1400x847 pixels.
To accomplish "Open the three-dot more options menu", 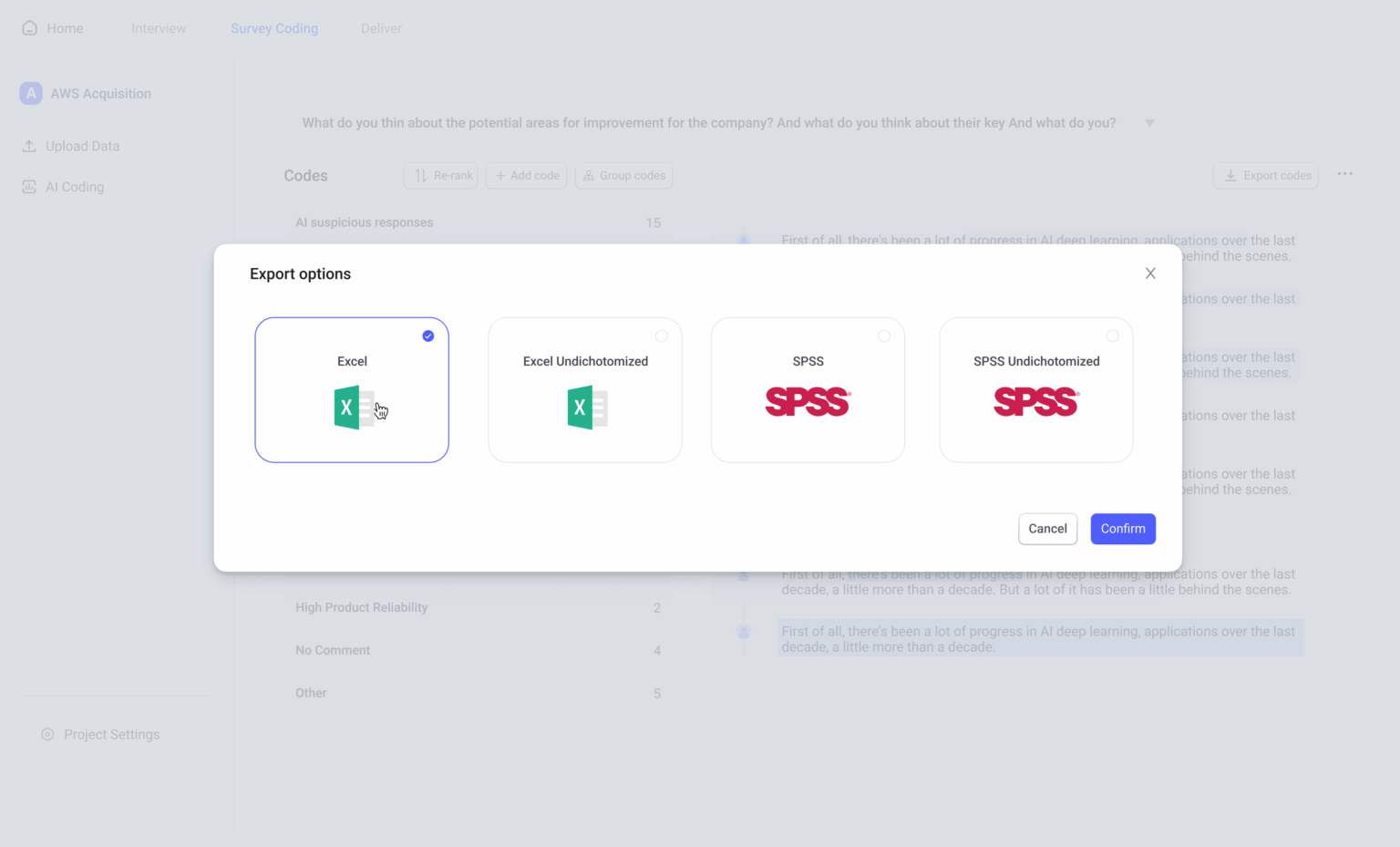I will coord(1344,175).
